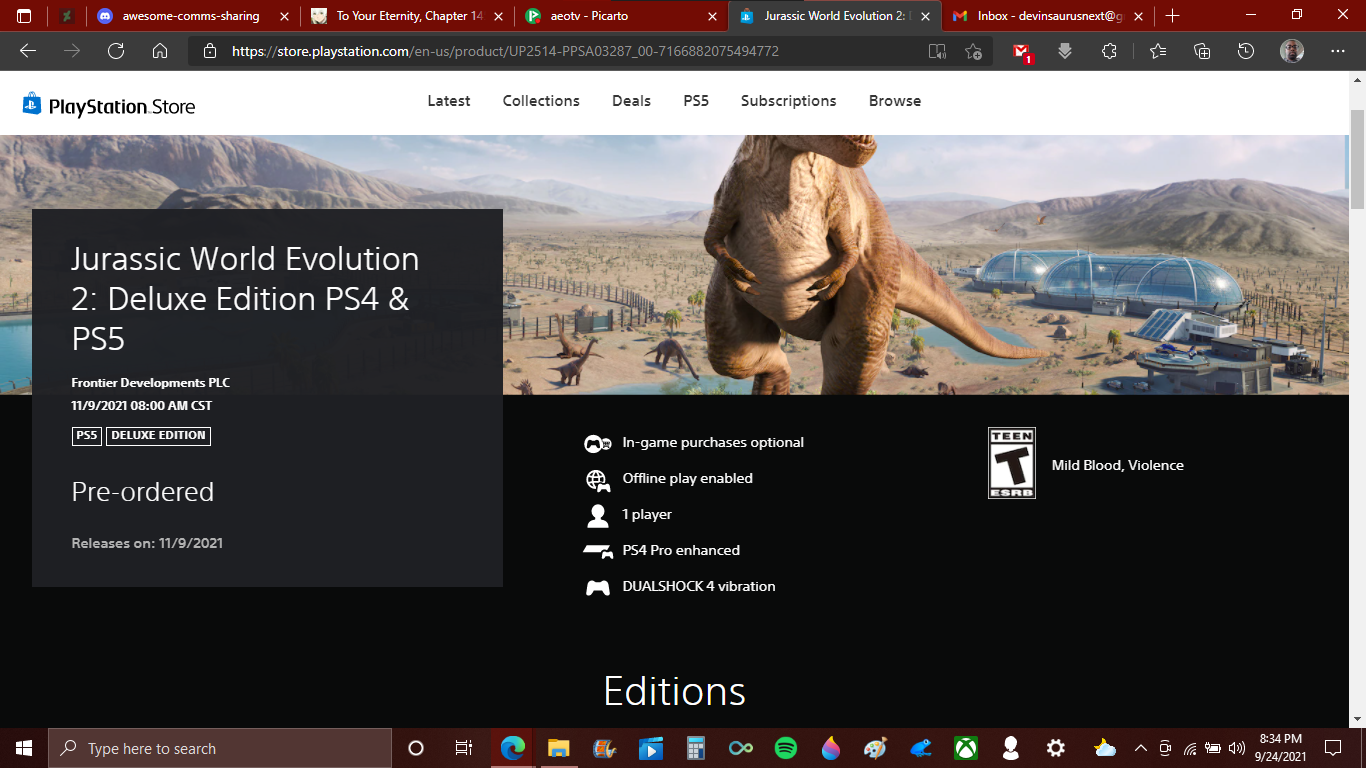Open Windows Settings gear in taskbar
Image resolution: width=1366 pixels, height=768 pixels.
[x=1056, y=748]
